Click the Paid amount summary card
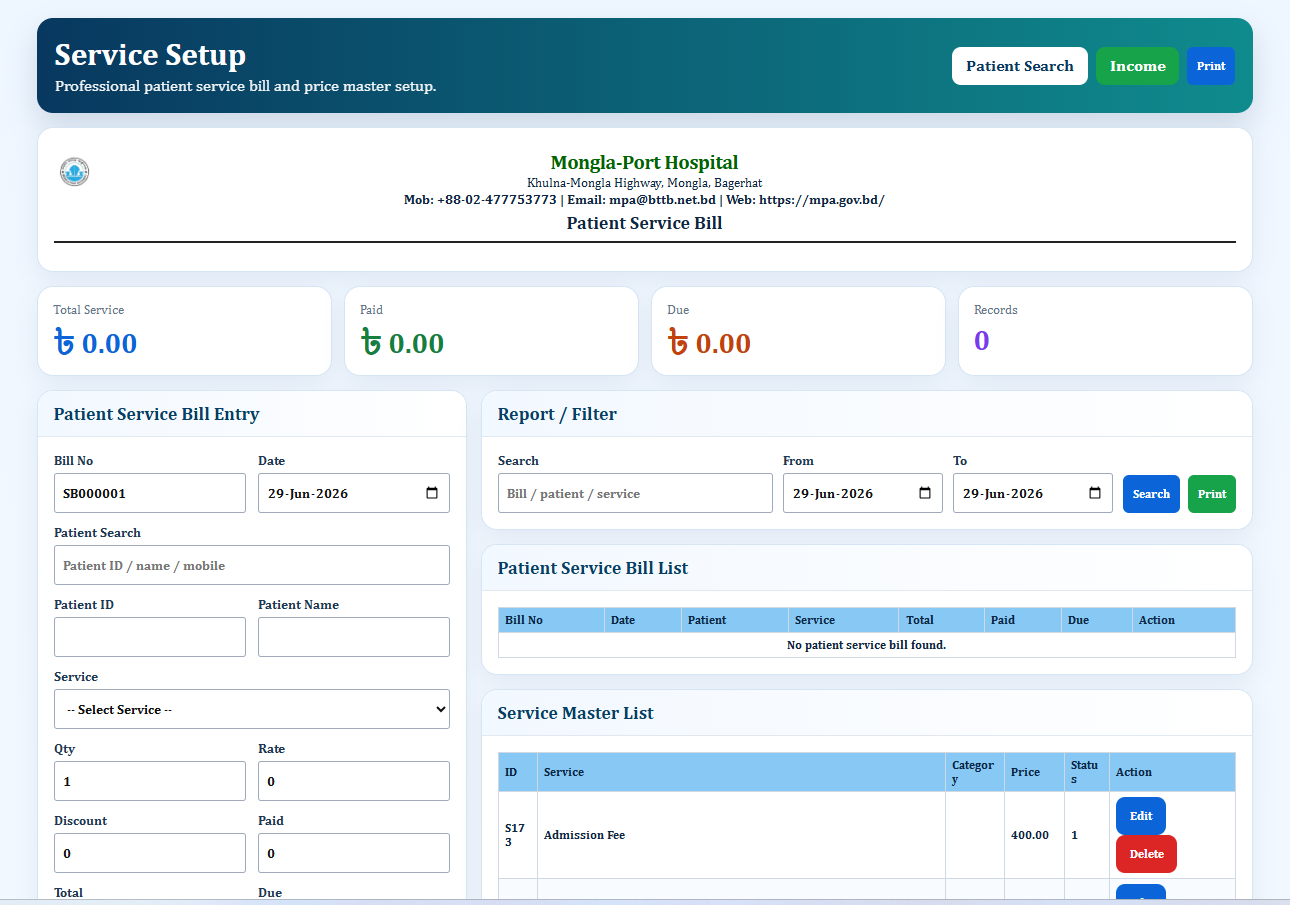Image resolution: width=1290 pixels, height=905 pixels. click(491, 331)
